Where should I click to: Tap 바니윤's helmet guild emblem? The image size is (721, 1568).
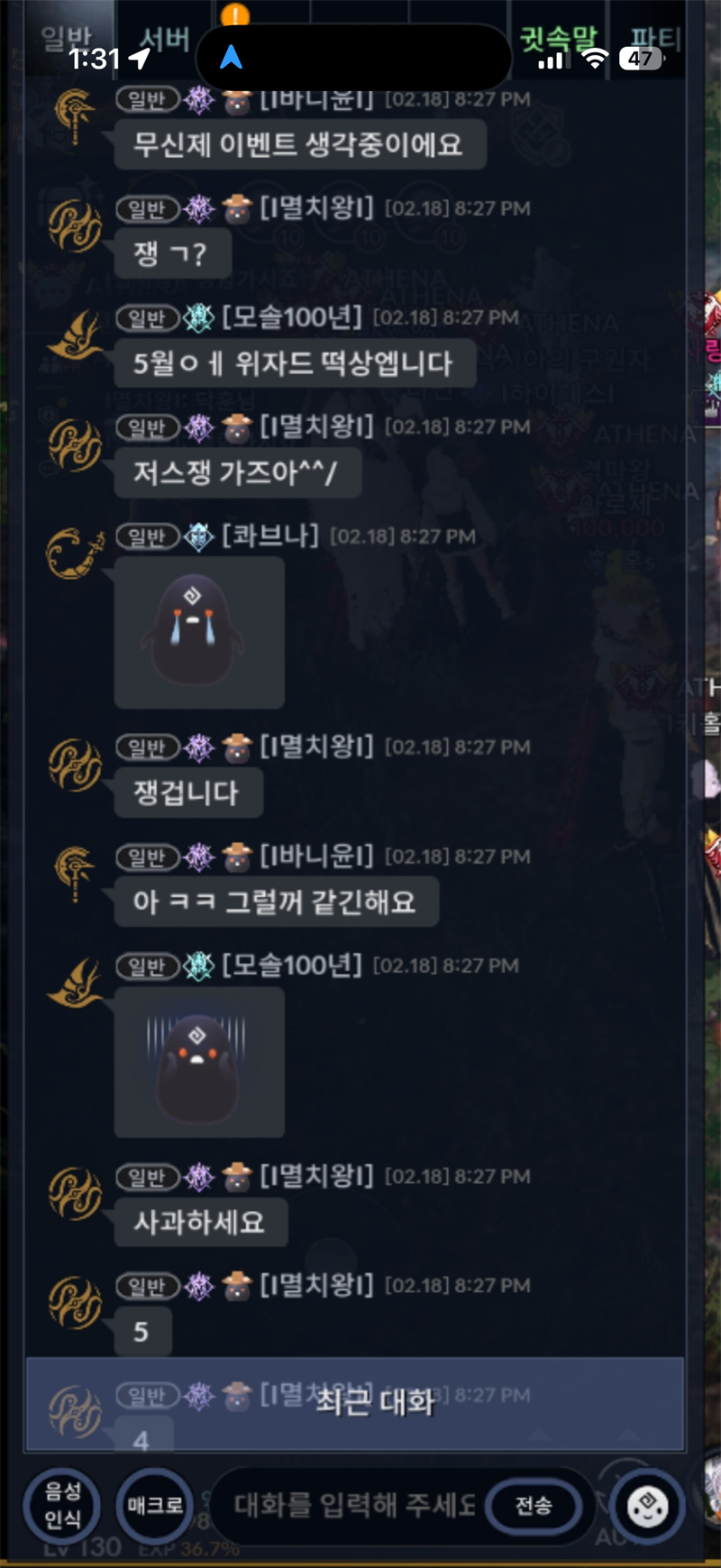[75, 874]
